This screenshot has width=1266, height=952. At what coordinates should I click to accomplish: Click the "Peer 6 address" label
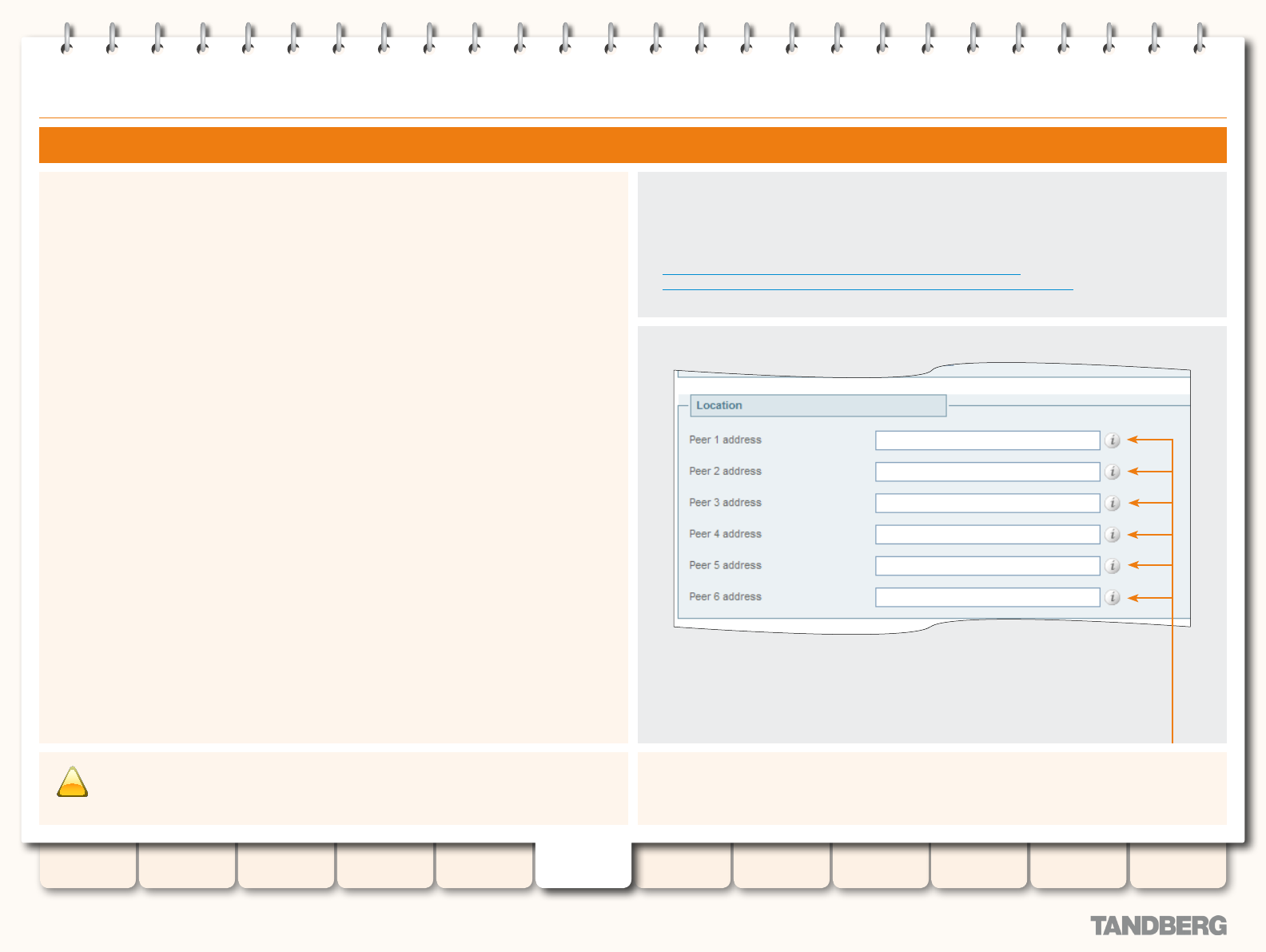725,596
